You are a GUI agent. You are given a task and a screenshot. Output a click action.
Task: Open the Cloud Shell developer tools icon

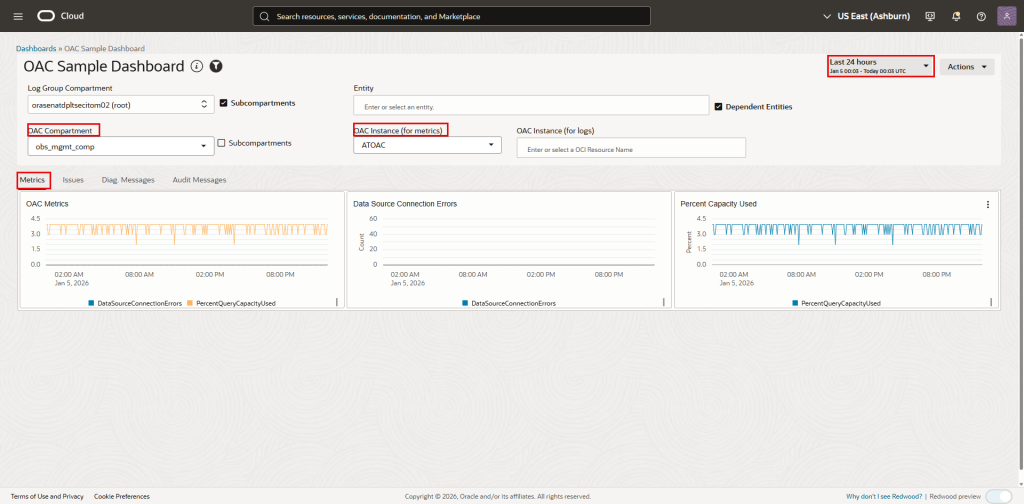930,16
